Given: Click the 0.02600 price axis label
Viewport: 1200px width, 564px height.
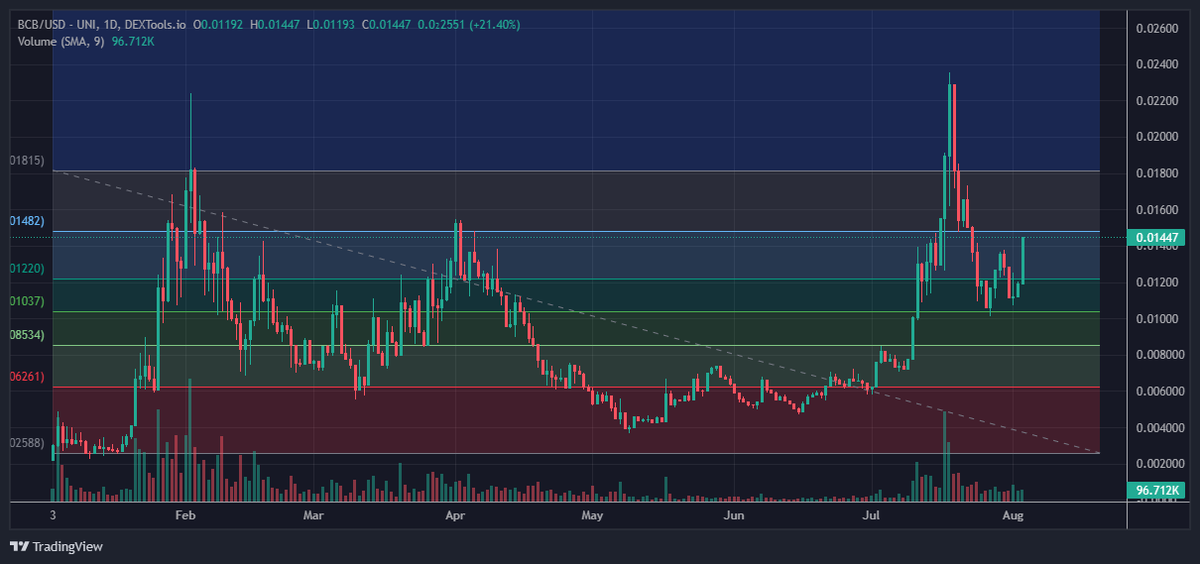Looking at the screenshot, I should pos(1158,27).
